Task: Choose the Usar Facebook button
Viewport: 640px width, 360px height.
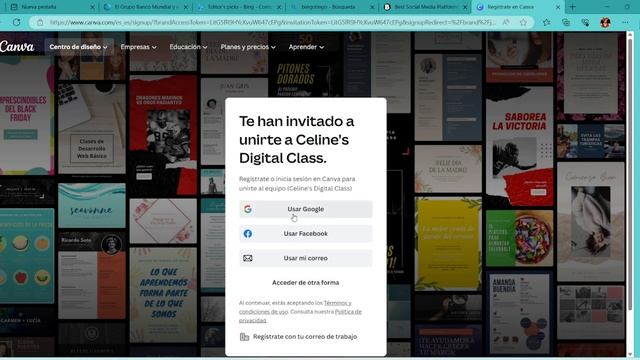Action: (306, 233)
